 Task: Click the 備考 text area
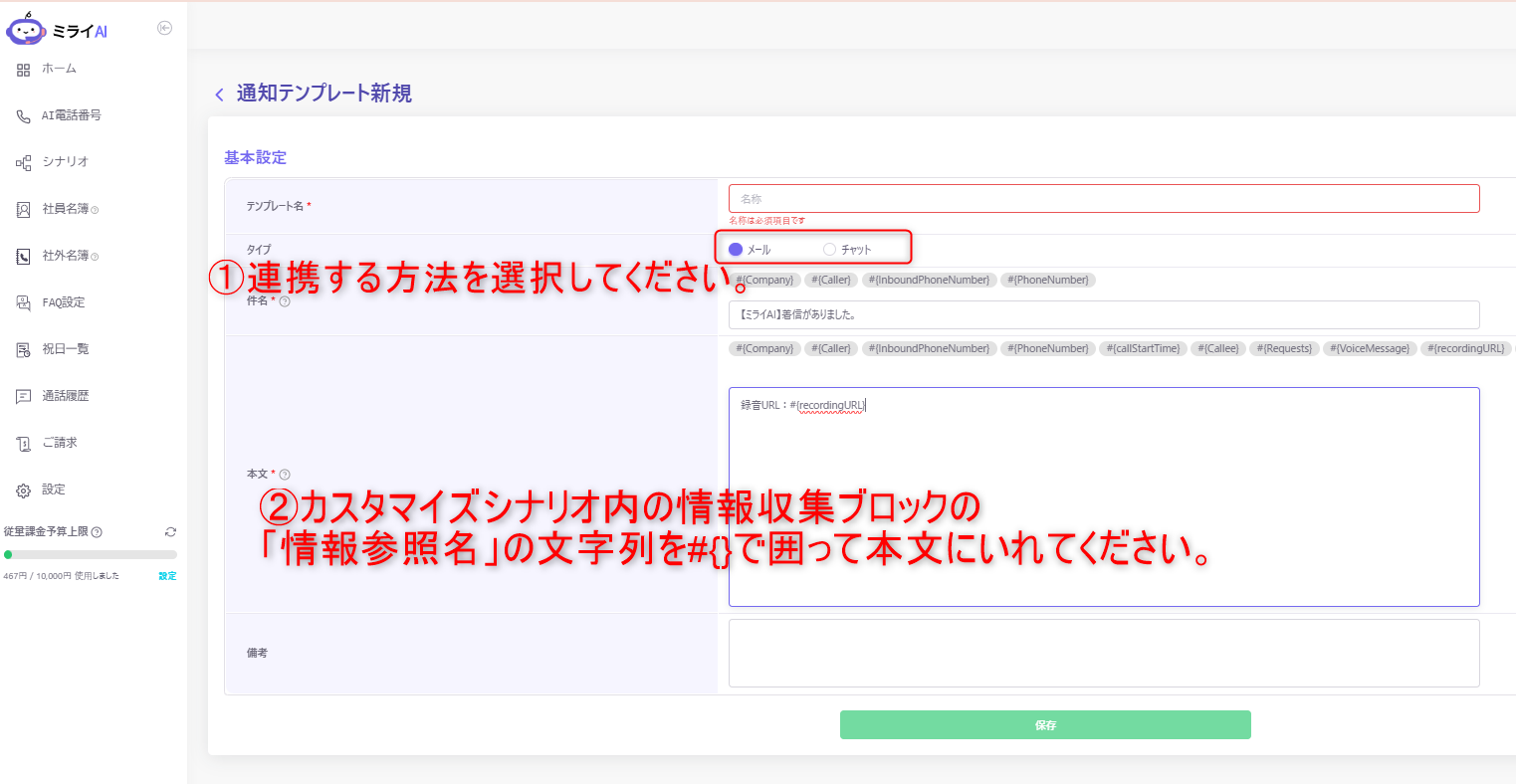[1103, 653]
